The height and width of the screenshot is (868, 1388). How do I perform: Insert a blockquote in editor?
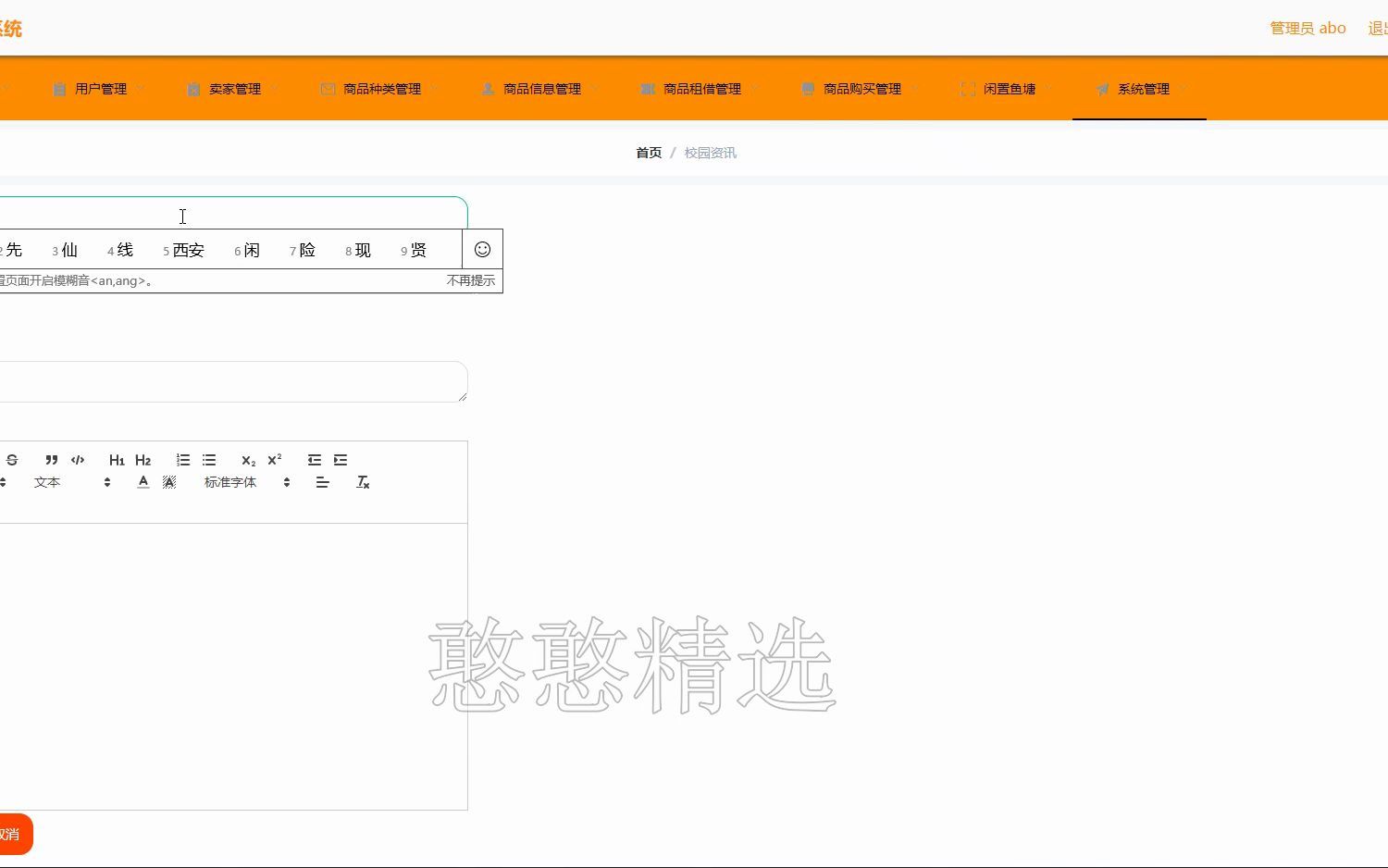point(52,460)
